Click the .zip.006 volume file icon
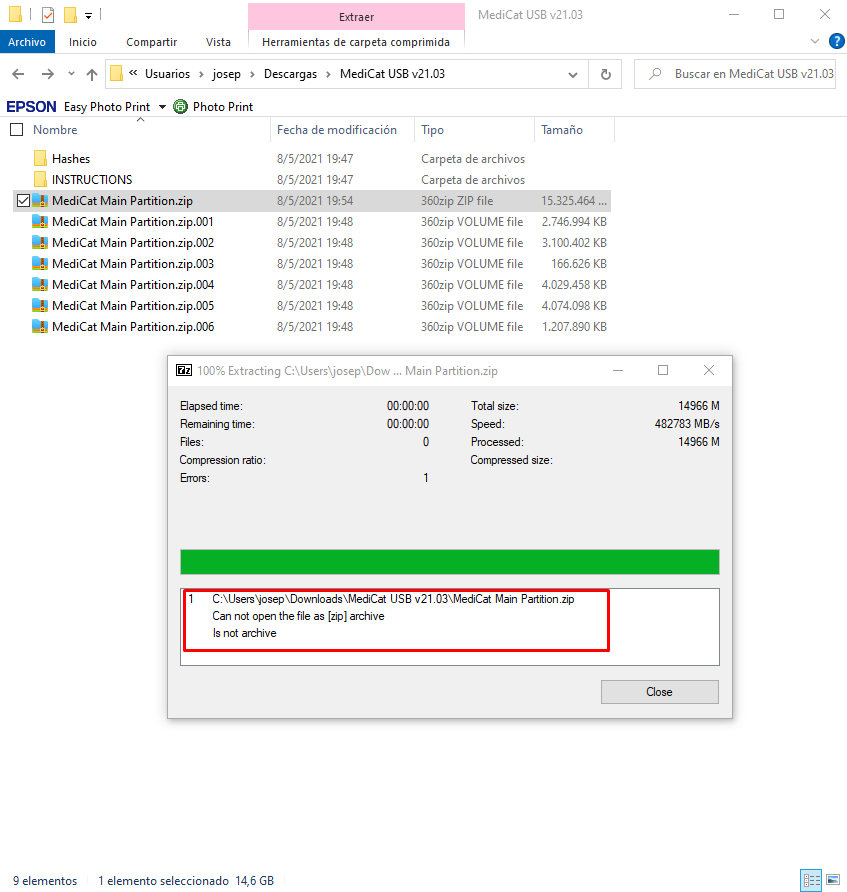Screen dimensions: 847x892 coord(40,327)
